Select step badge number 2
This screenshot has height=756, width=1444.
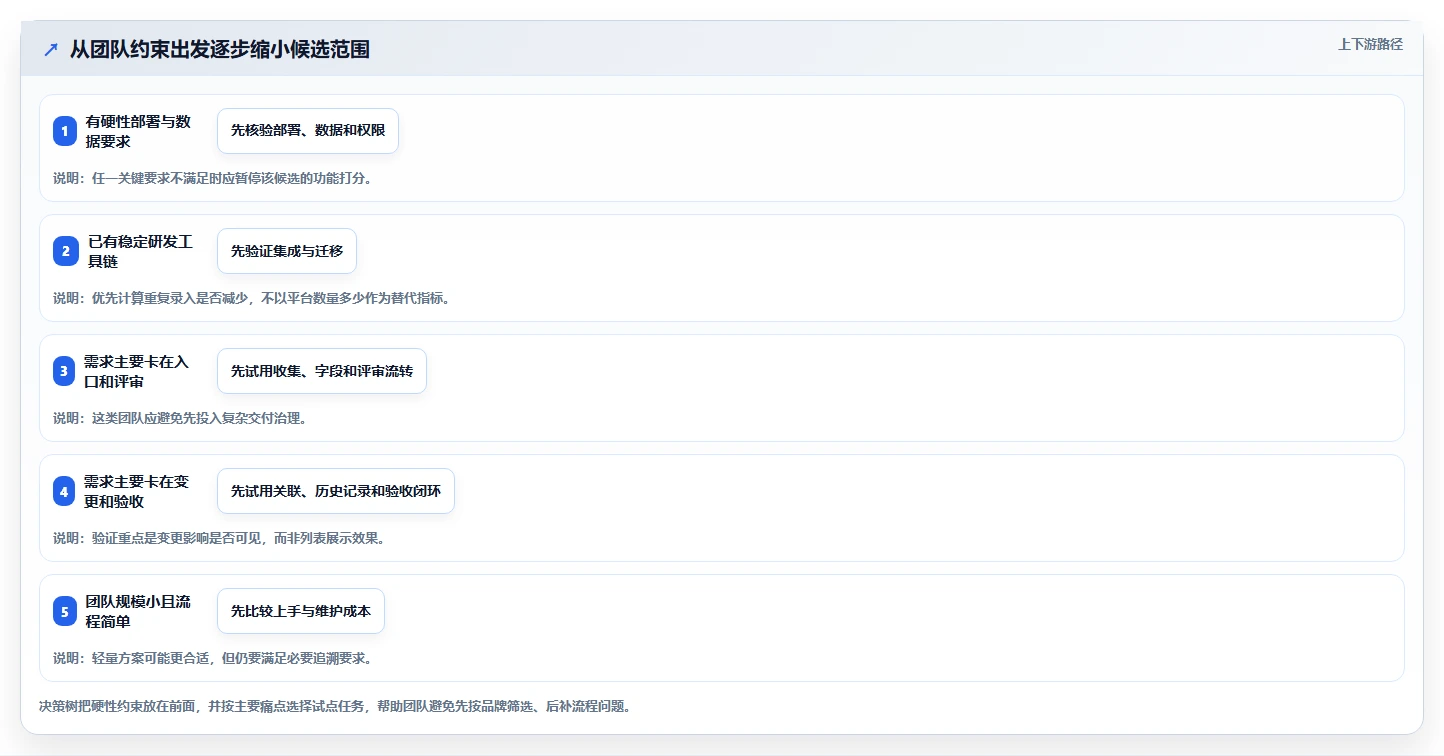point(65,251)
